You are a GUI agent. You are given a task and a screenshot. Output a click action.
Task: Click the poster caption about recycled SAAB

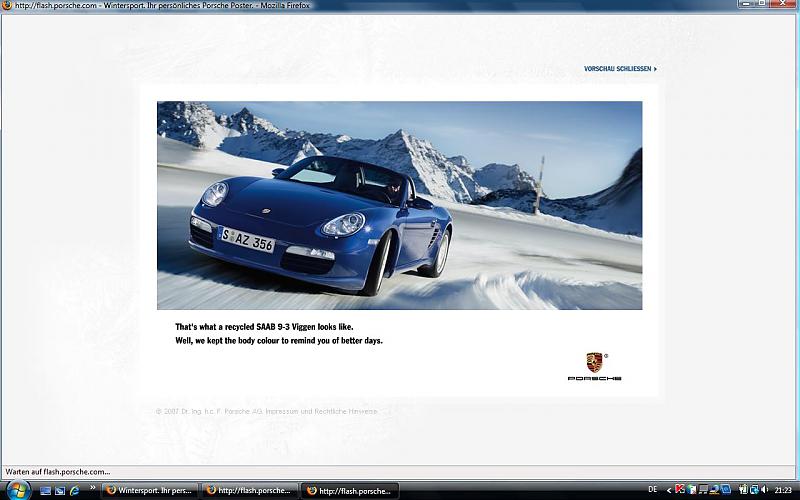click(264, 327)
